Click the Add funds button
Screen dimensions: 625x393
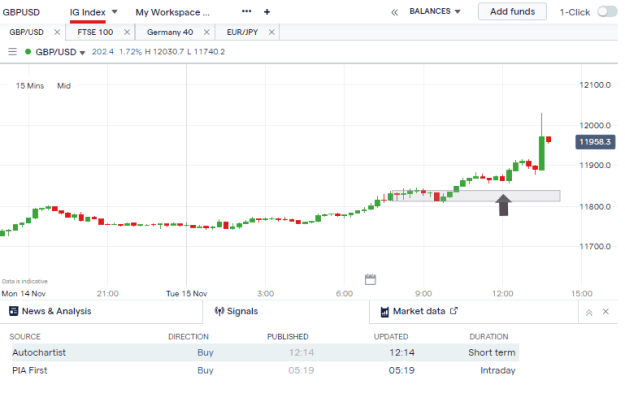[x=512, y=12]
